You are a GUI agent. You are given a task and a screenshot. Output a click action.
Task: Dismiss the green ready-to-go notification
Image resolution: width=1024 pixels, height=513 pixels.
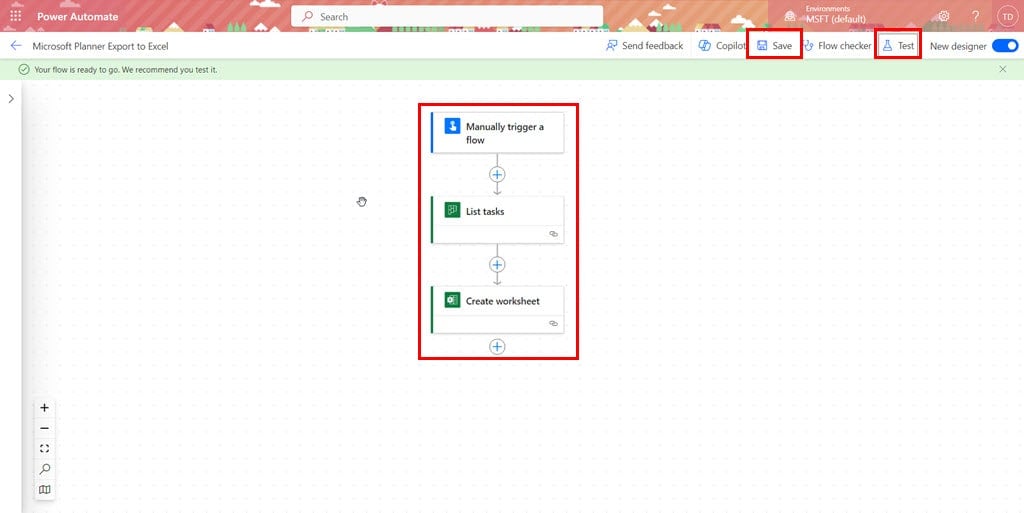[1002, 69]
